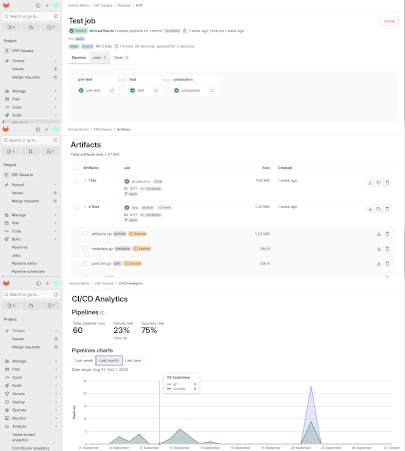Screen dimensions: 405x451
Task: Browse artifacts folder of production job row
Action: (x=379, y=183)
